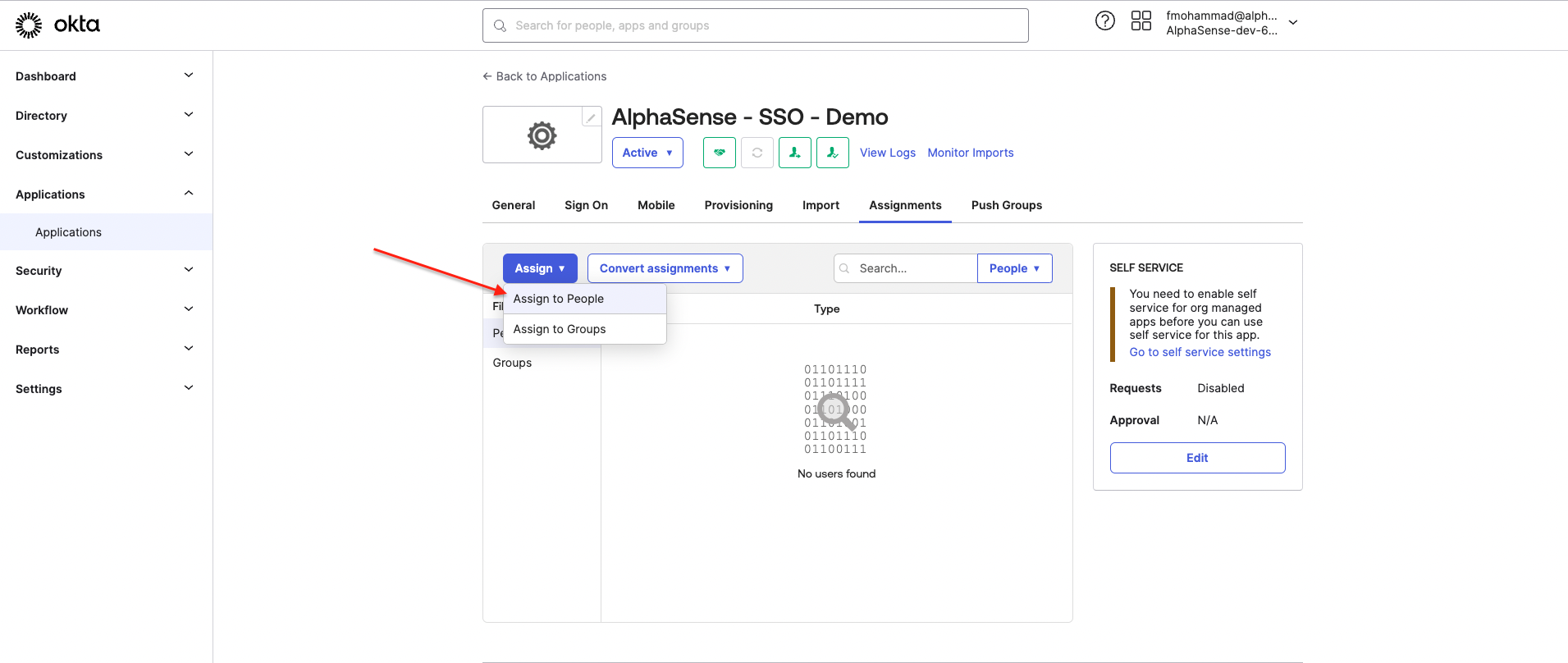Click the Back to Applications link
1568x663 pixels.
click(545, 76)
